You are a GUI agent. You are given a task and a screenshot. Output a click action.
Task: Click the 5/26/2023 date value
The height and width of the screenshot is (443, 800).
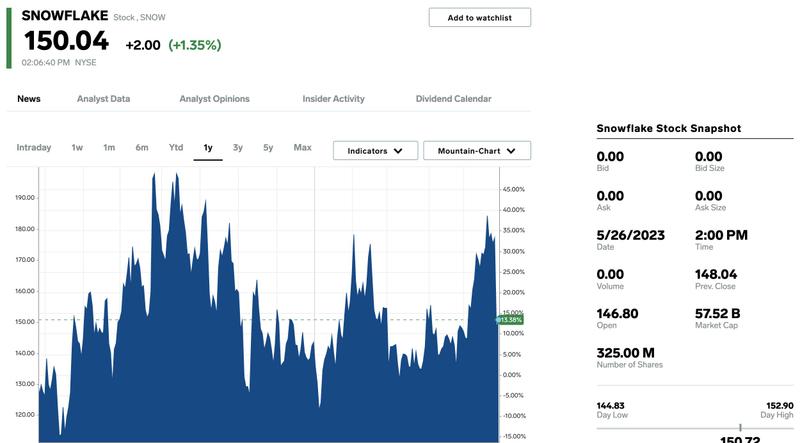[x=631, y=235]
